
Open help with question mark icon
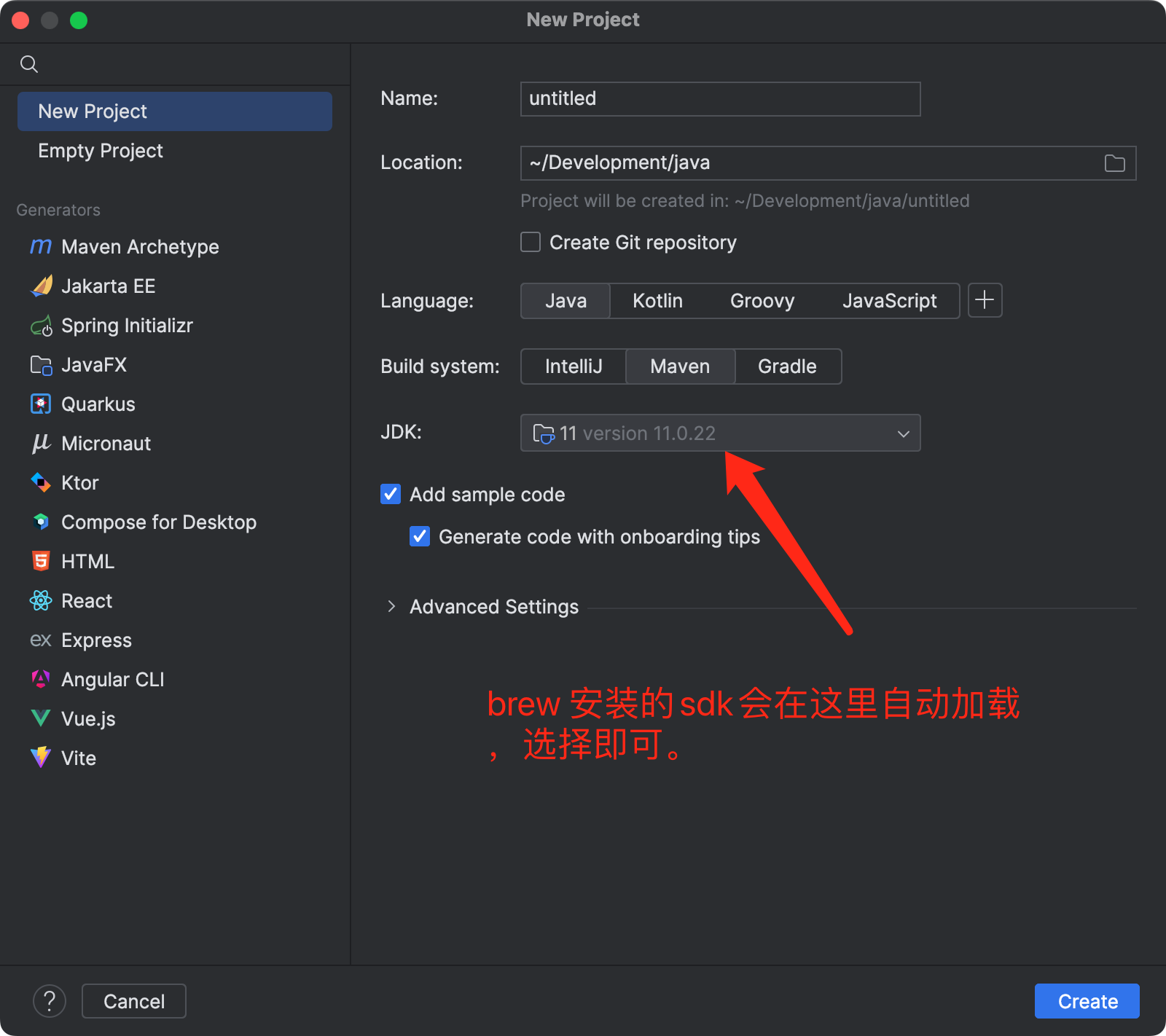pyautogui.click(x=50, y=1001)
